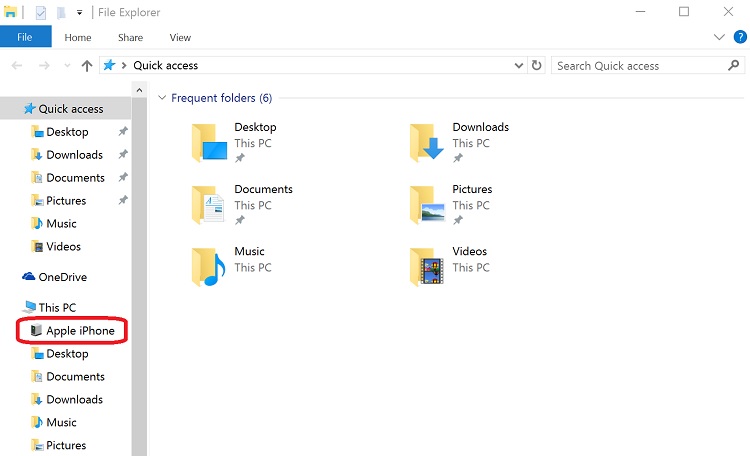Expand the ribbon with the chevron
This screenshot has height=456, width=750.
pyautogui.click(x=719, y=37)
